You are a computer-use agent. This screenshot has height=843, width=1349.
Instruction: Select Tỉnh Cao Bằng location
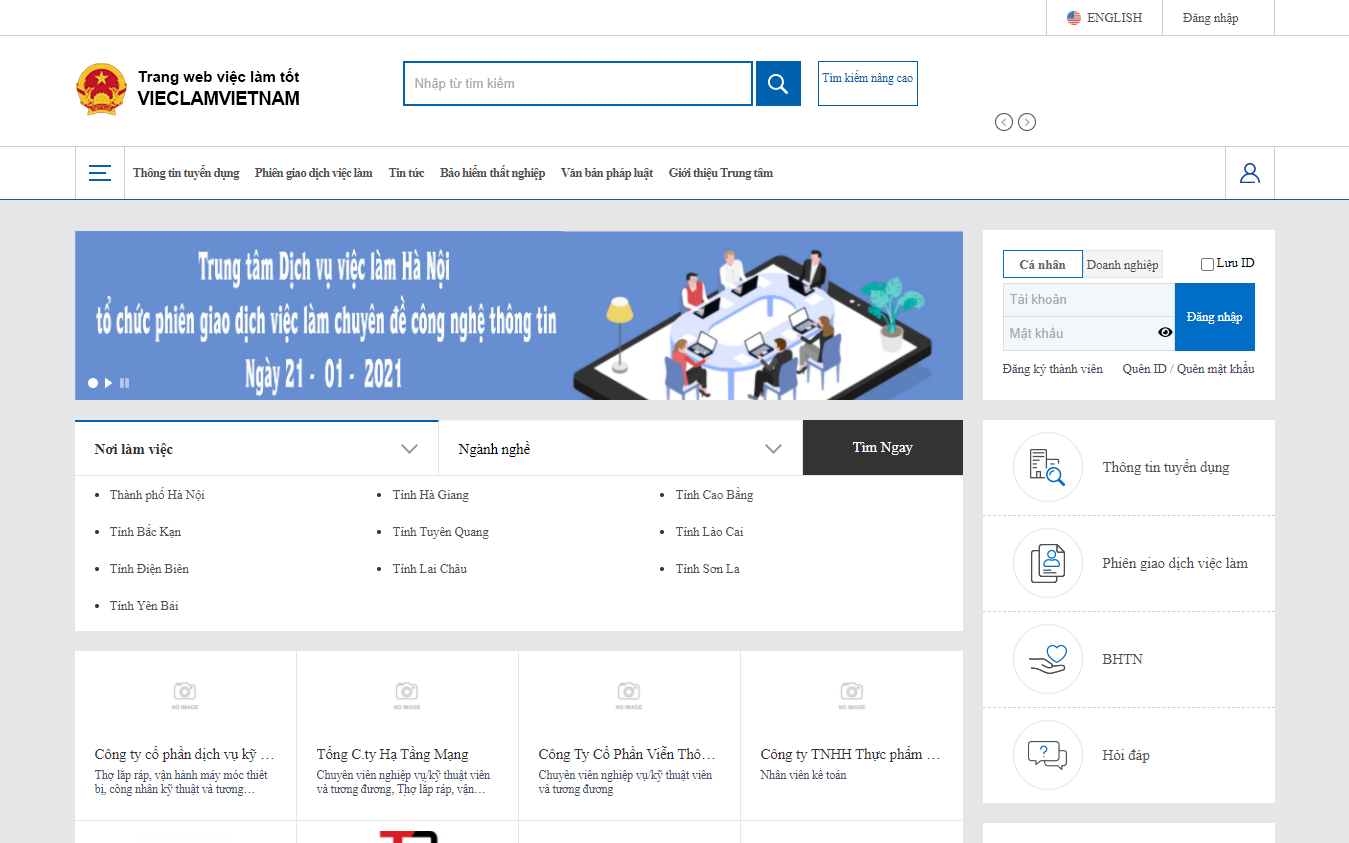tap(715, 495)
